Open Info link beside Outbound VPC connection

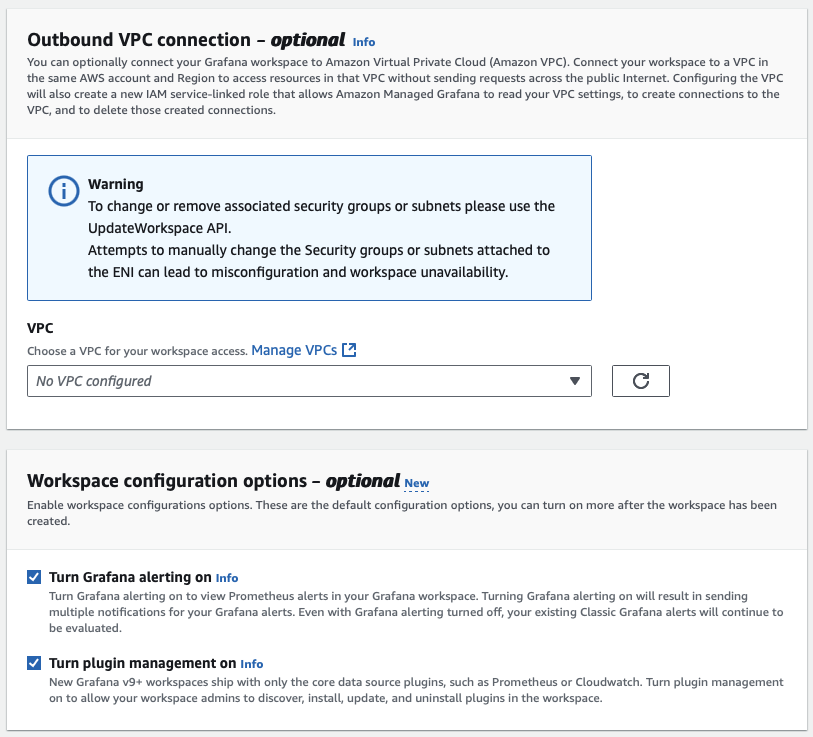(364, 42)
